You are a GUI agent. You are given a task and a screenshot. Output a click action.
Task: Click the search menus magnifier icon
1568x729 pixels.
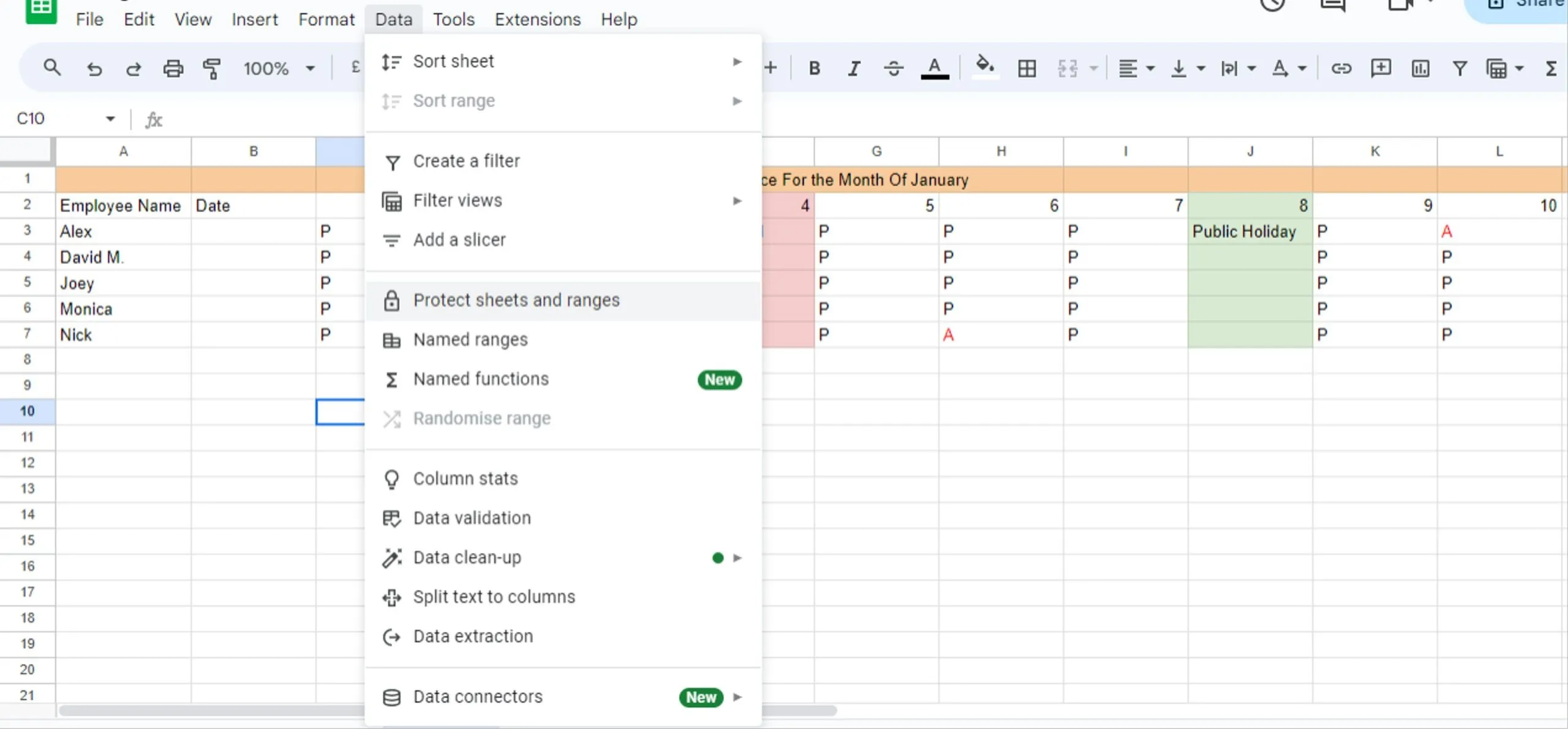52,68
